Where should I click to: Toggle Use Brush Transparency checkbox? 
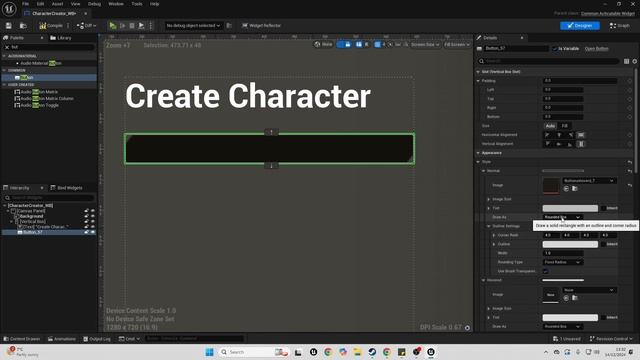pos(545,271)
